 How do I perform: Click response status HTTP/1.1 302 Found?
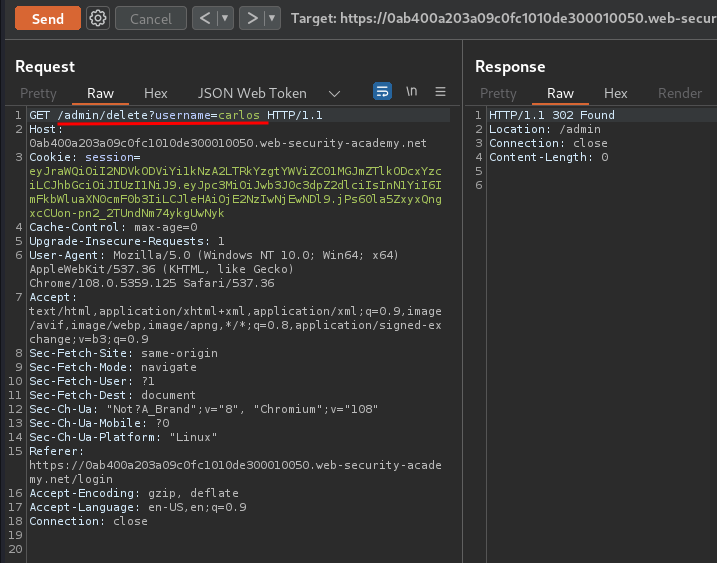click(552, 115)
